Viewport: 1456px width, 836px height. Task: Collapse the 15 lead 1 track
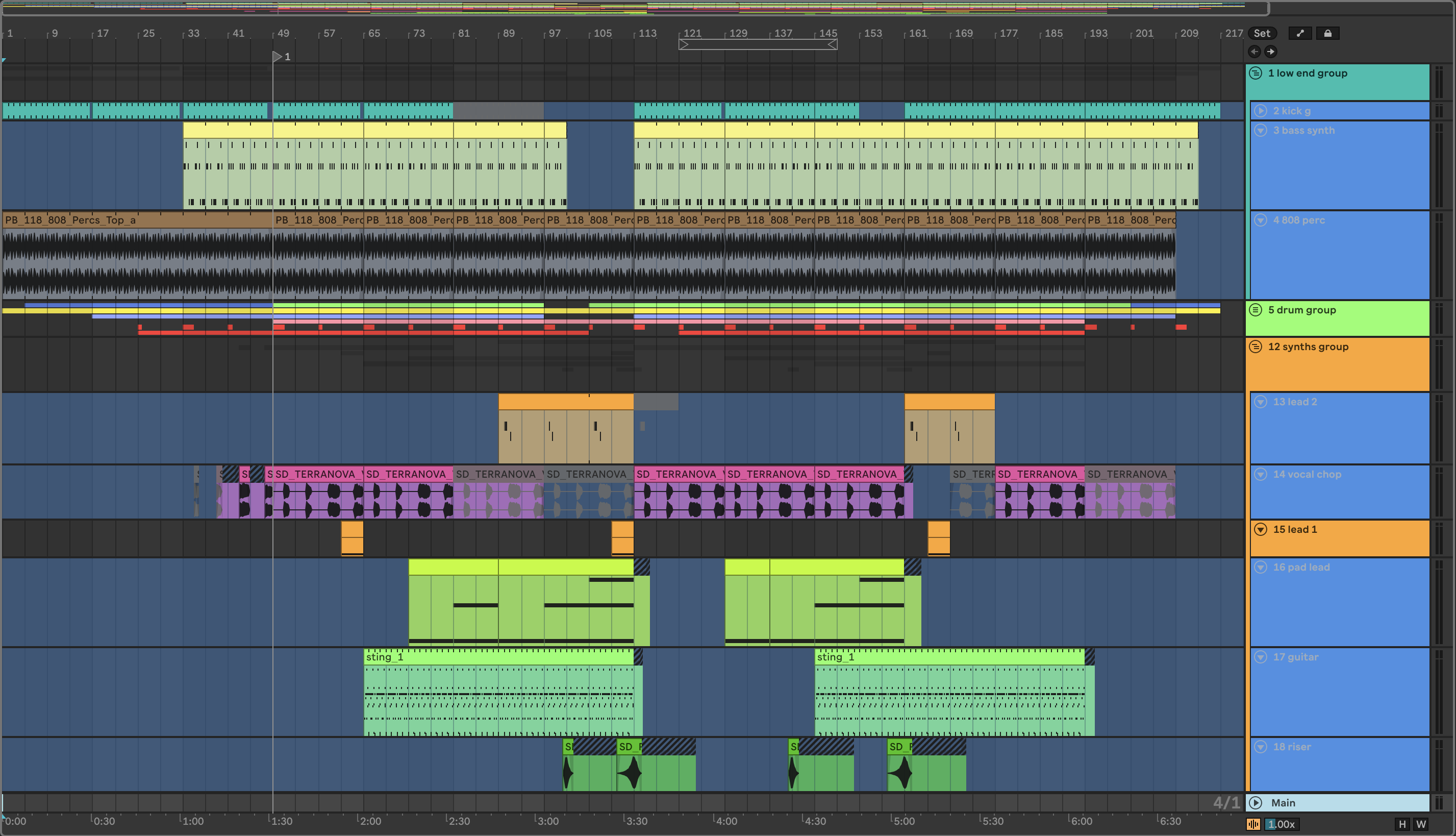(x=1260, y=529)
